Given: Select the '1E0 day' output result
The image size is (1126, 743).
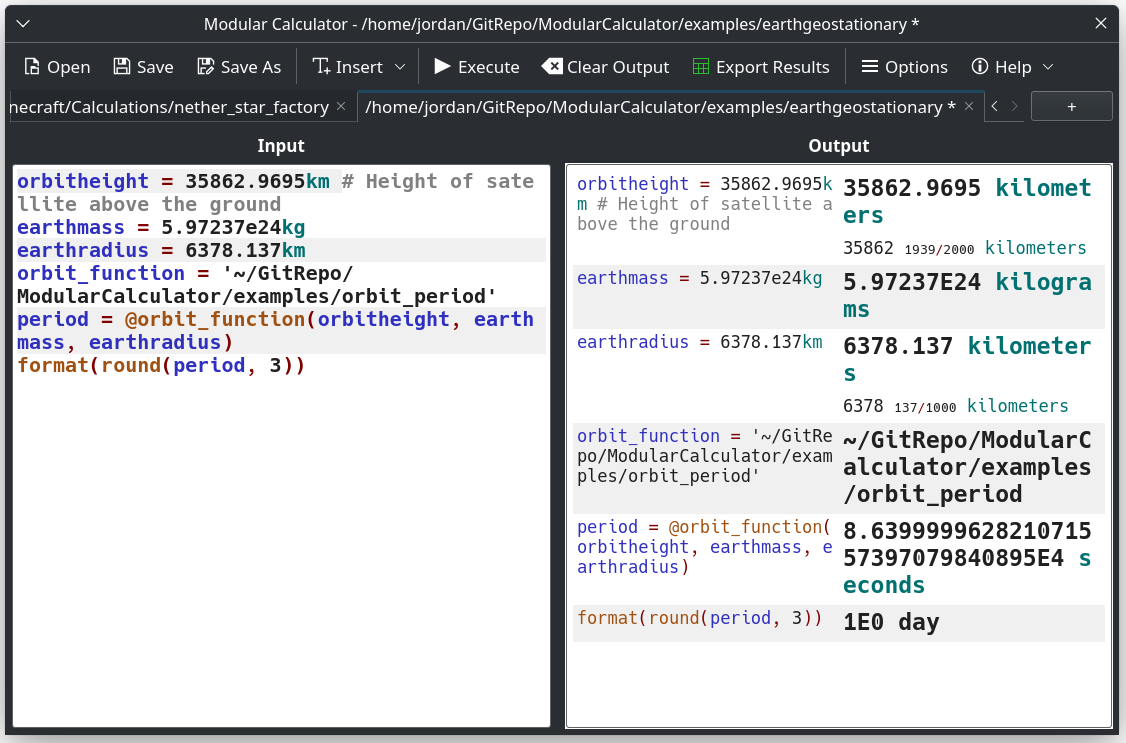Looking at the screenshot, I should [890, 622].
